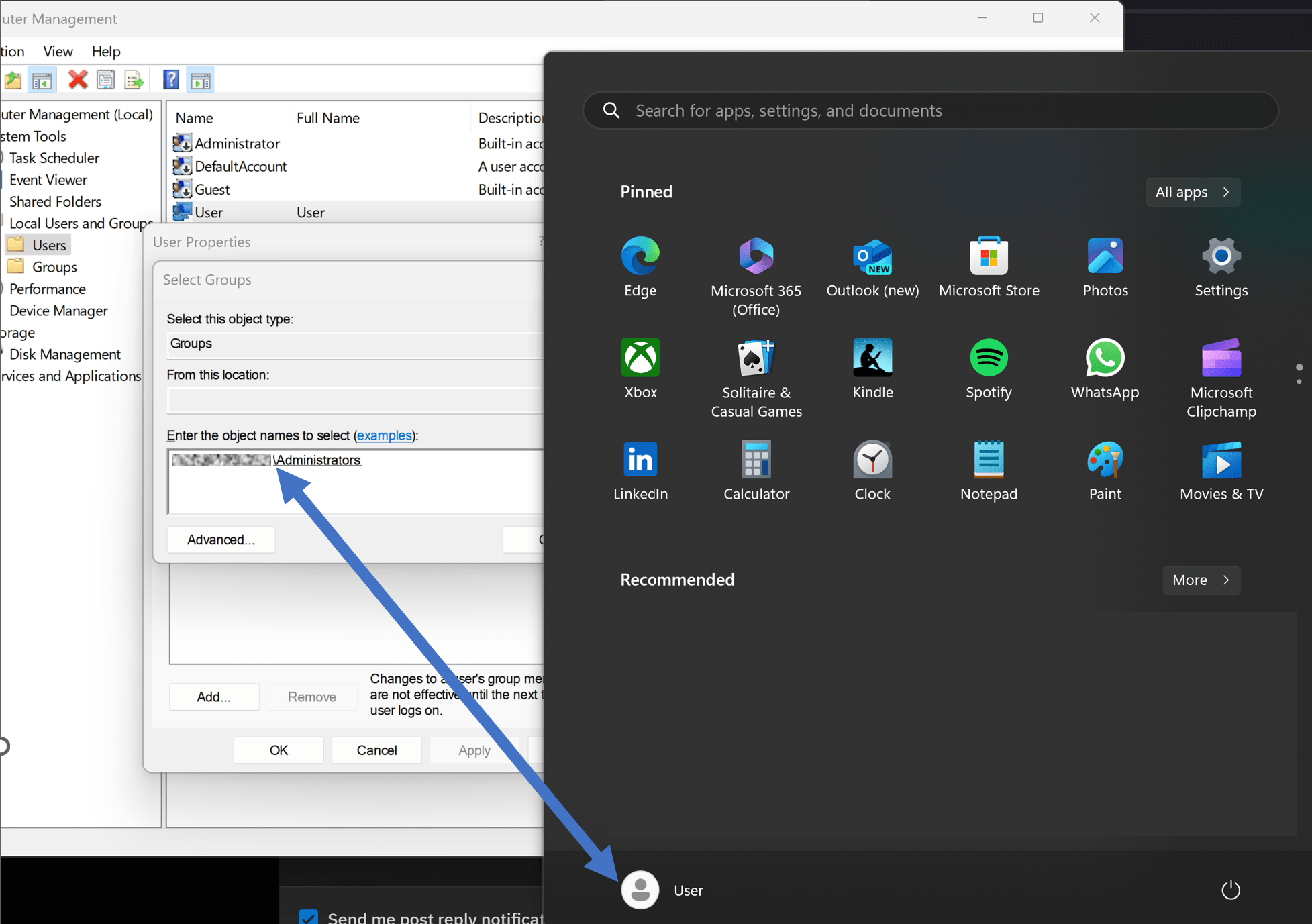Image resolution: width=1312 pixels, height=924 pixels.
Task: Delete selected user via red X toolbar icon
Action: click(x=78, y=79)
